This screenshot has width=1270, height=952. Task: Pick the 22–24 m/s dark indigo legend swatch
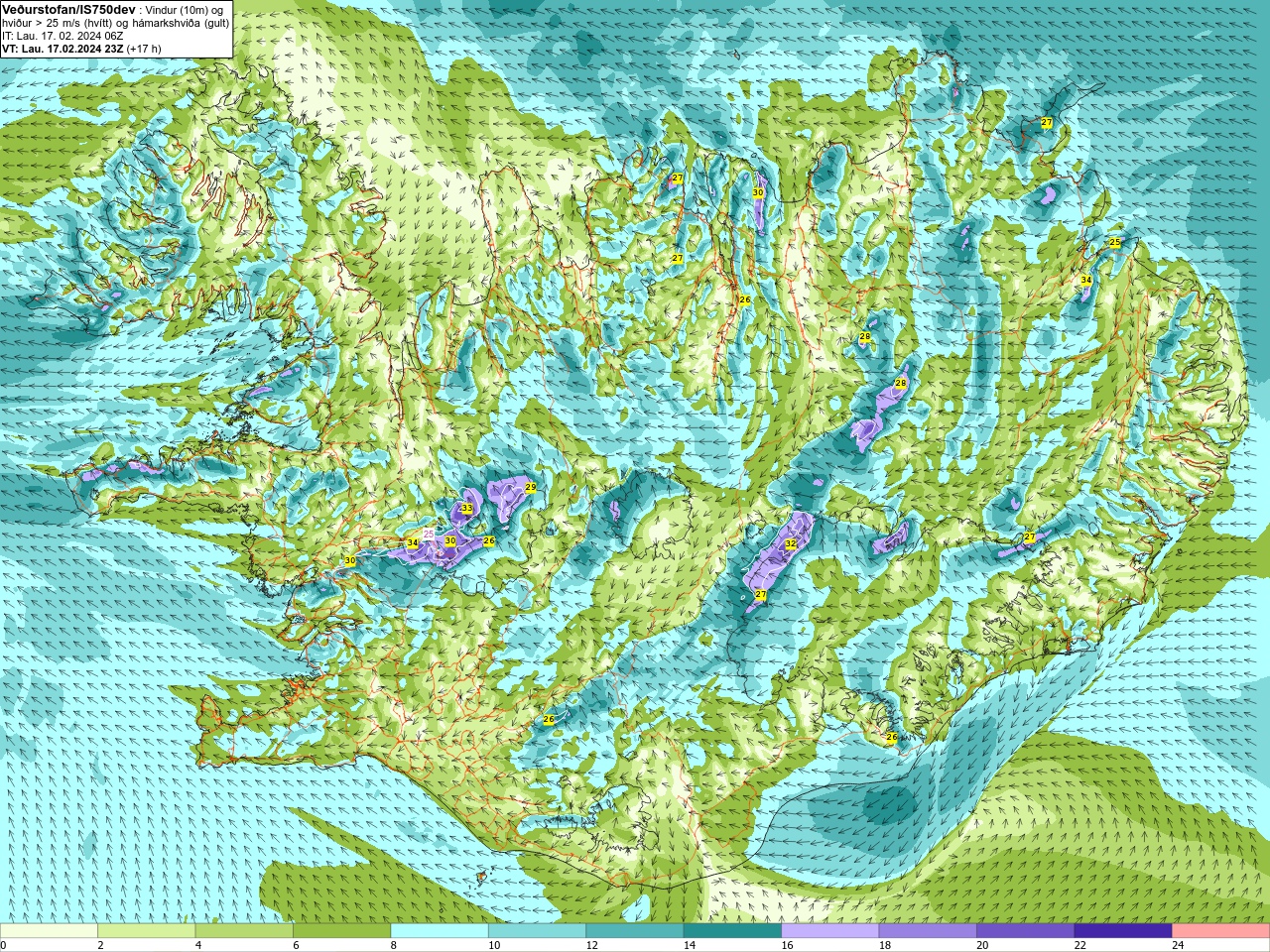tap(1123, 931)
